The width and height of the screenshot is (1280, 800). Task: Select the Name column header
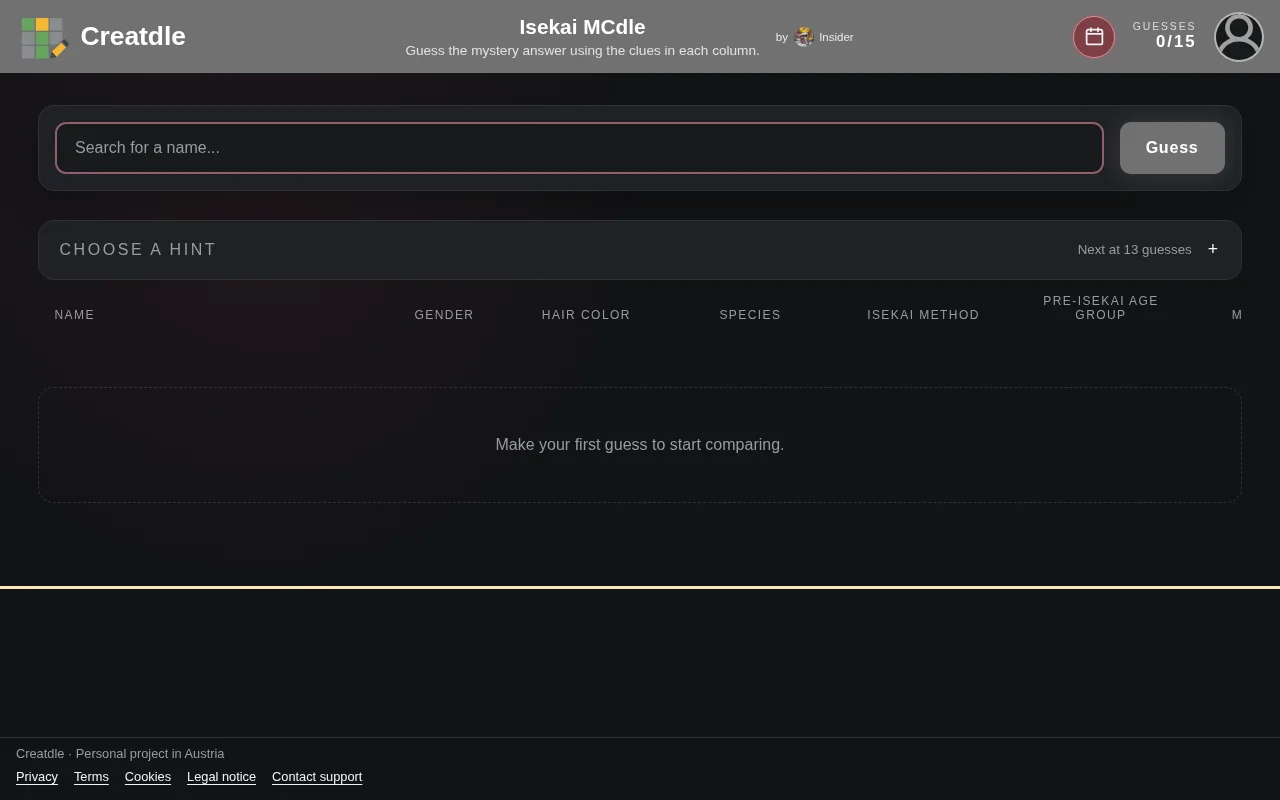75,315
